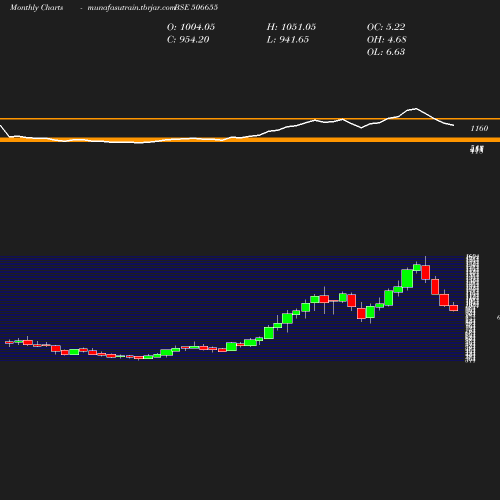The height and width of the screenshot is (500, 500).
Task: Click the 'OC: 5.22' reading
Action: point(386,27)
